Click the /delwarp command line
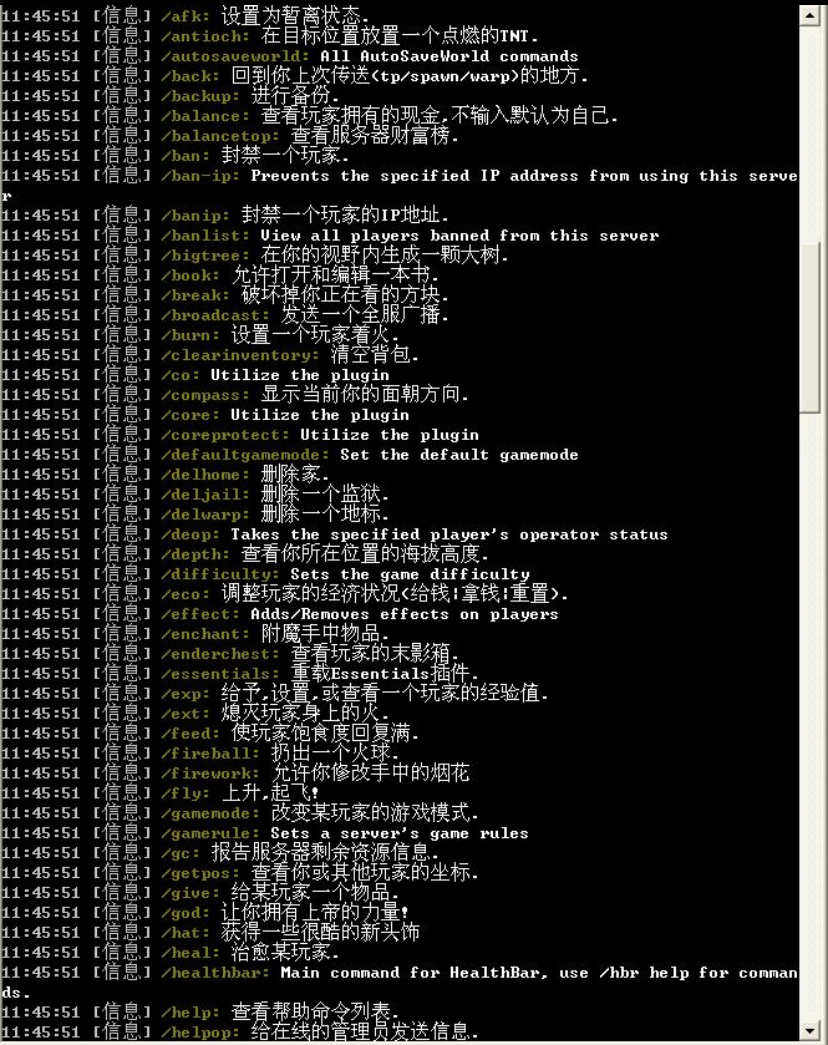 [x=195, y=515]
